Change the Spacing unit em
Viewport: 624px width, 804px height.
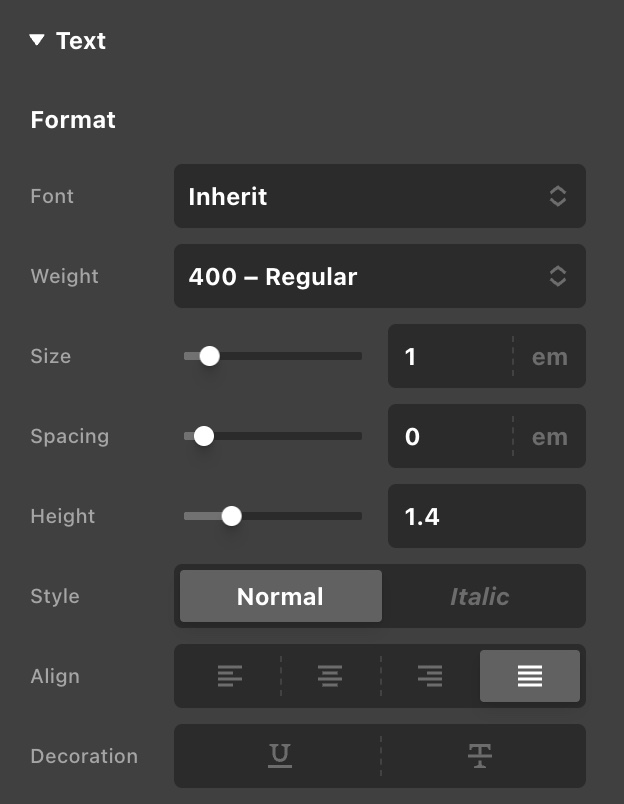pyautogui.click(x=550, y=437)
